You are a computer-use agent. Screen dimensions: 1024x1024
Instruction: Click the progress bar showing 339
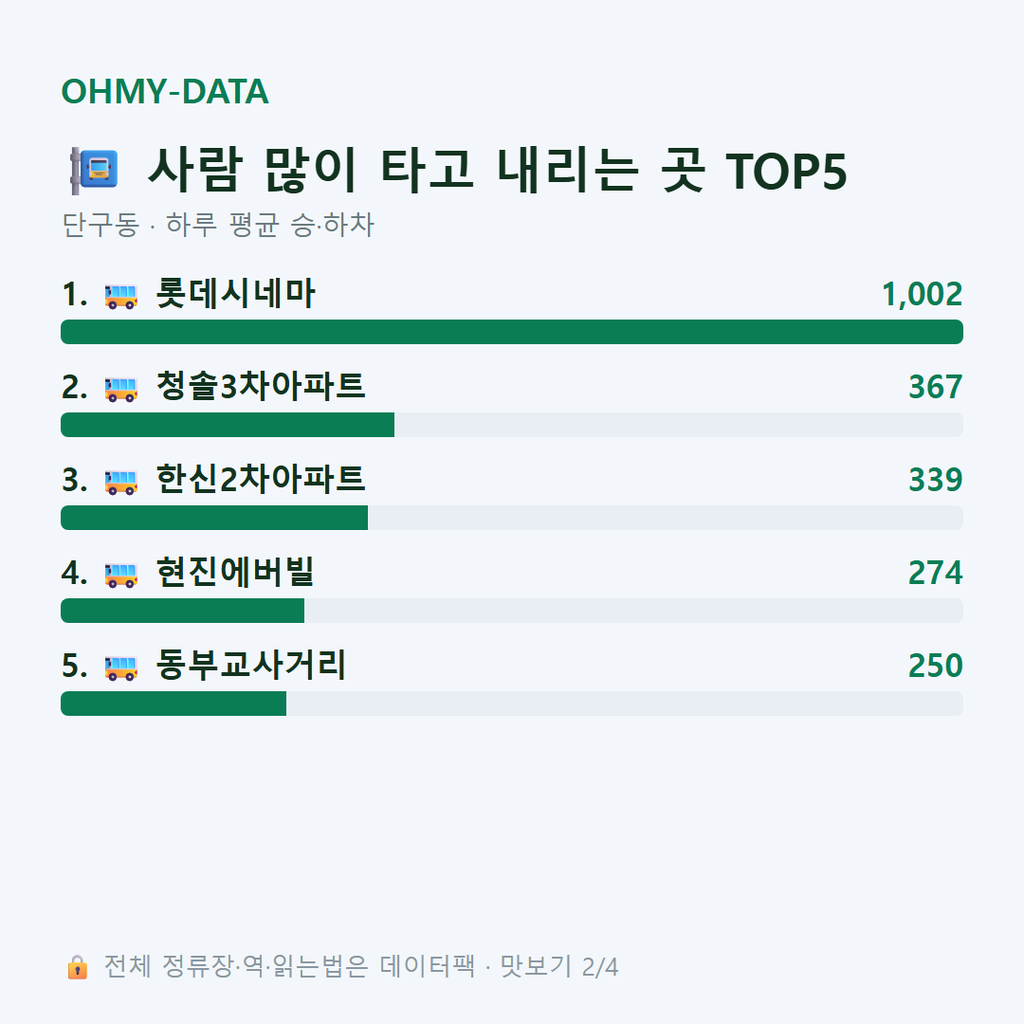512,517
